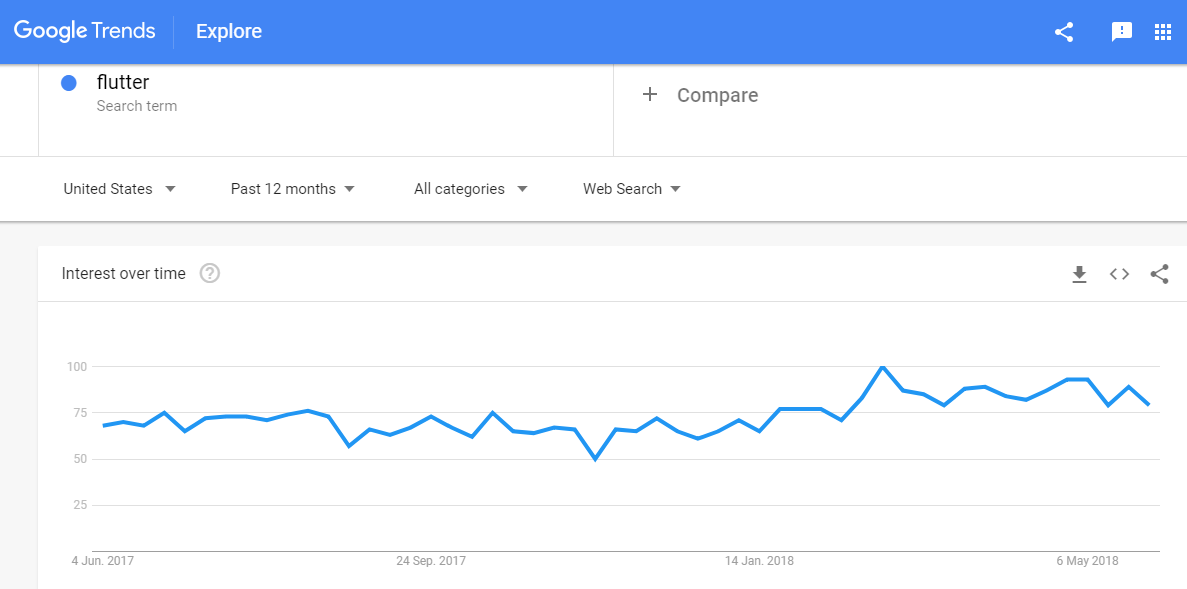1187x589 pixels.
Task: Click the Google Trends logo
Action: coord(85,31)
